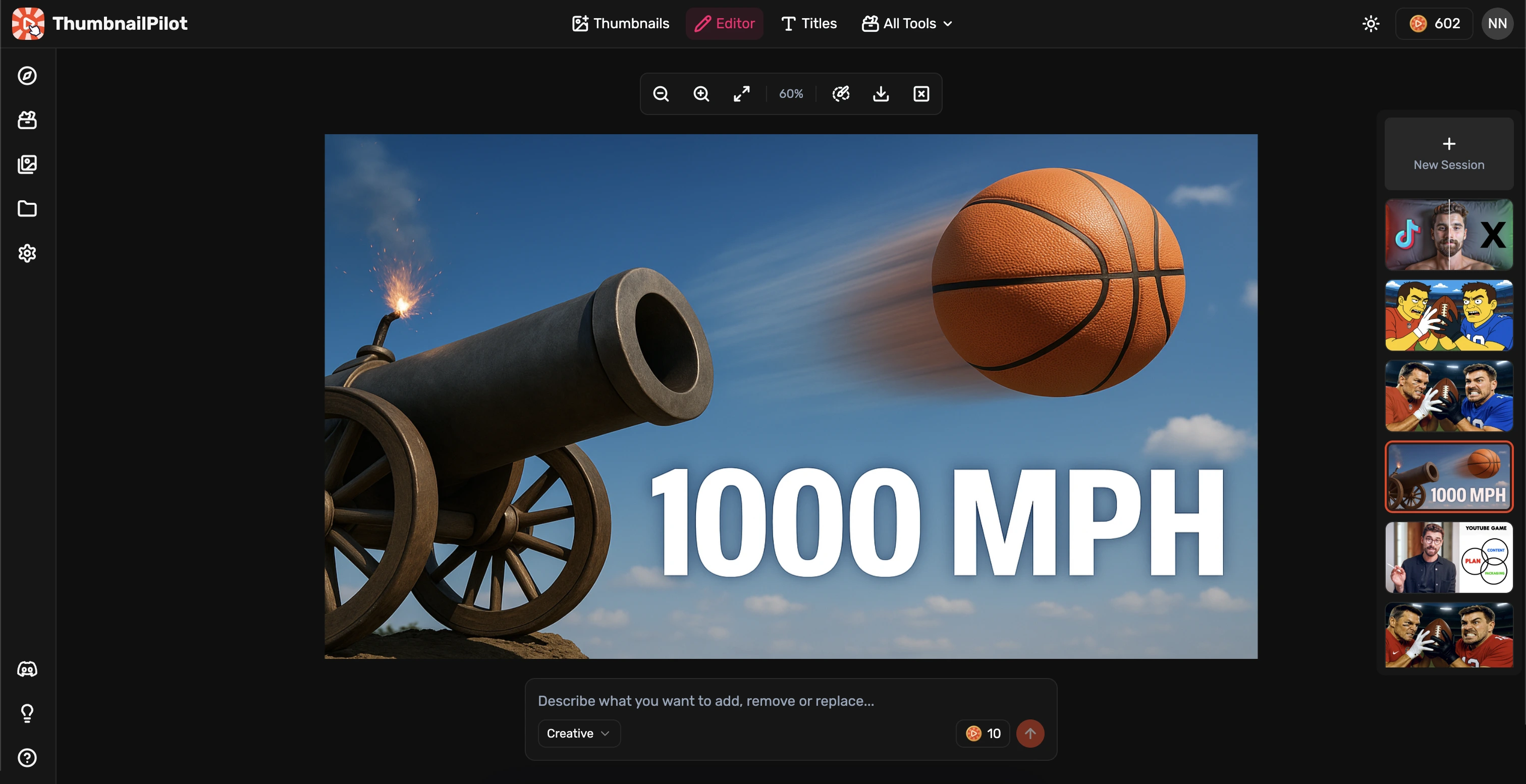
Task: Close canvas with the X box icon
Action: 921,94
